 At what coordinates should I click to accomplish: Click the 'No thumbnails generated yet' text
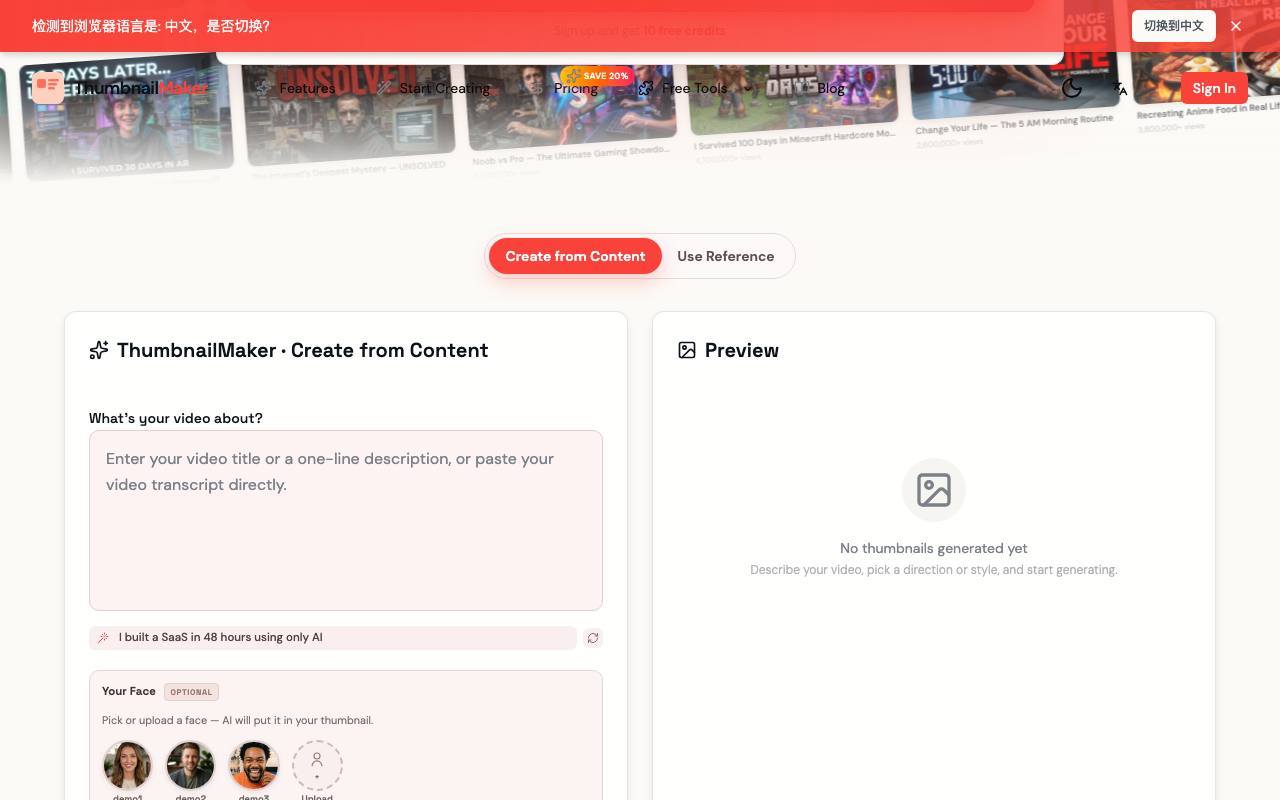click(x=934, y=548)
